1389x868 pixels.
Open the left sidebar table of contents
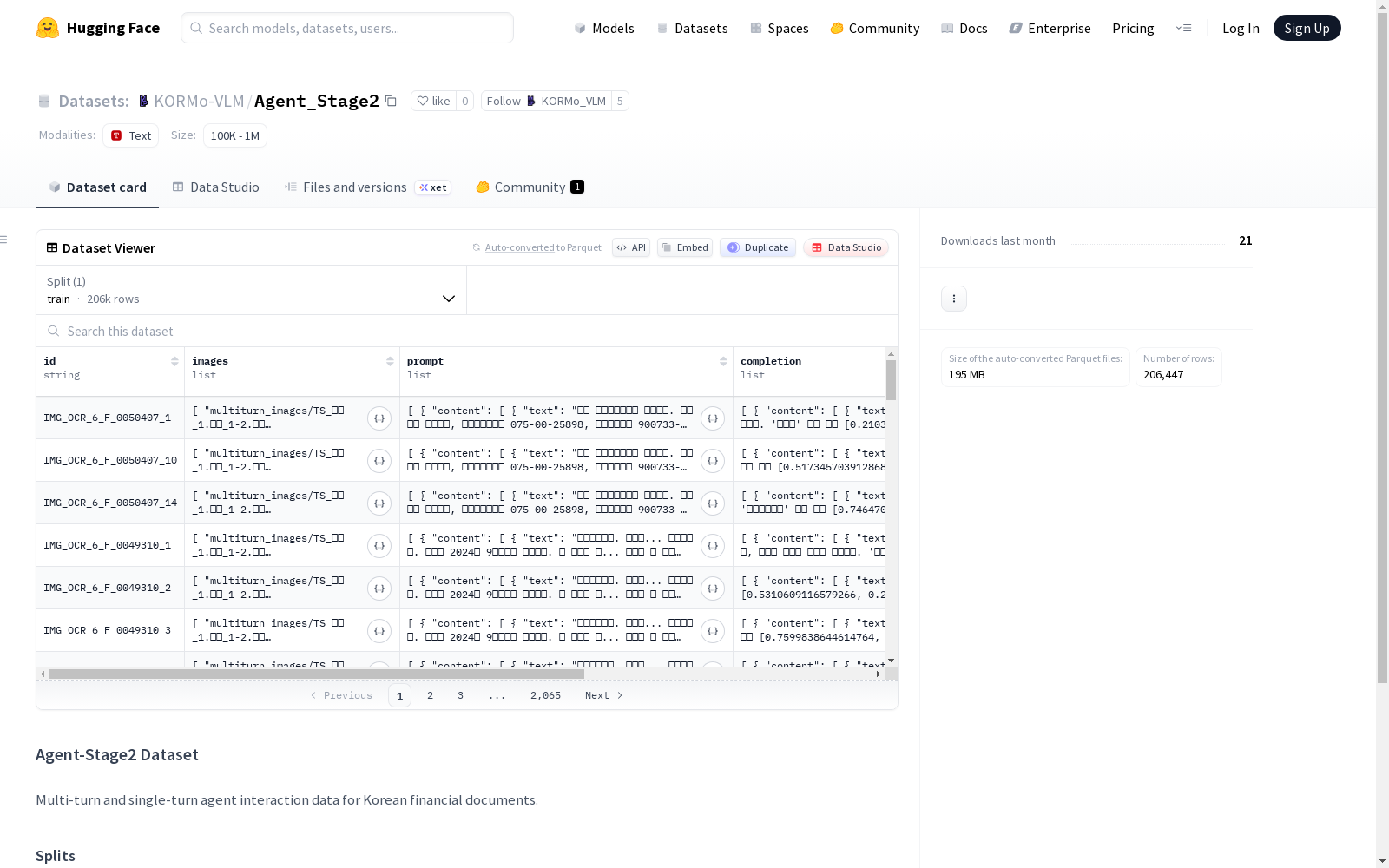4,240
